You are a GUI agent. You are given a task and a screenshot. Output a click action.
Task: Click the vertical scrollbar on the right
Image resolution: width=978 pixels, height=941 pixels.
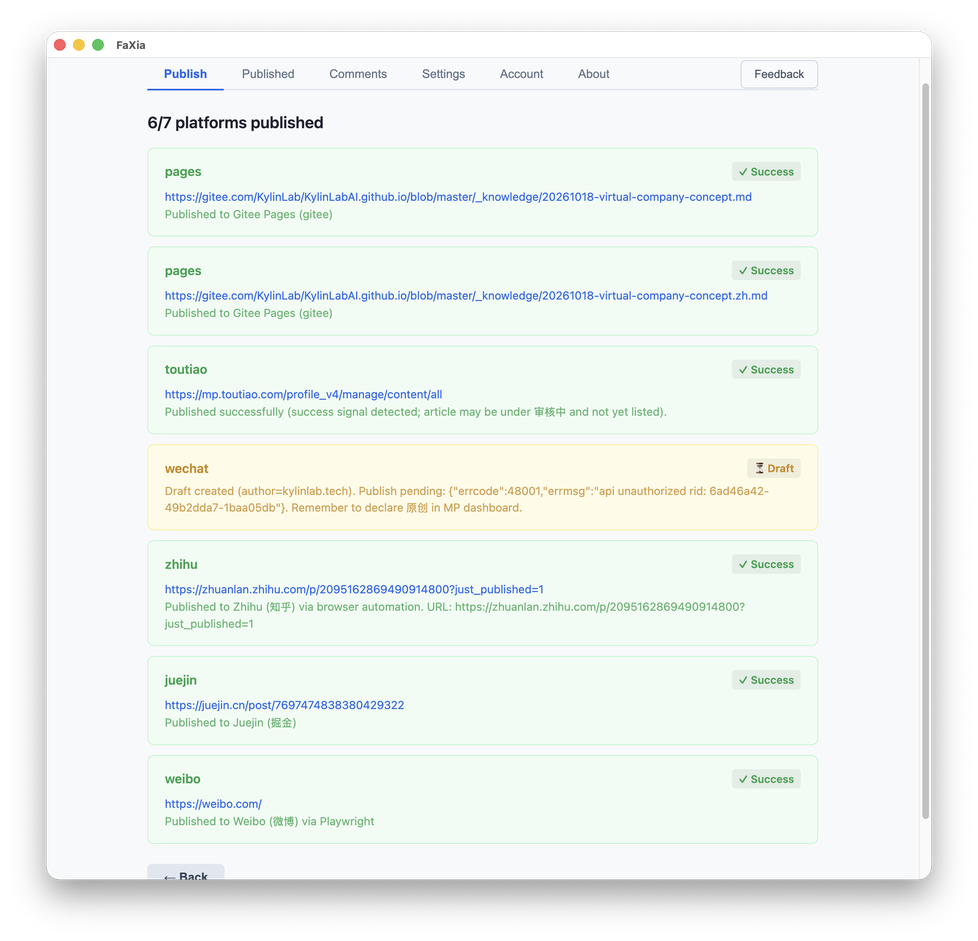tap(926, 450)
